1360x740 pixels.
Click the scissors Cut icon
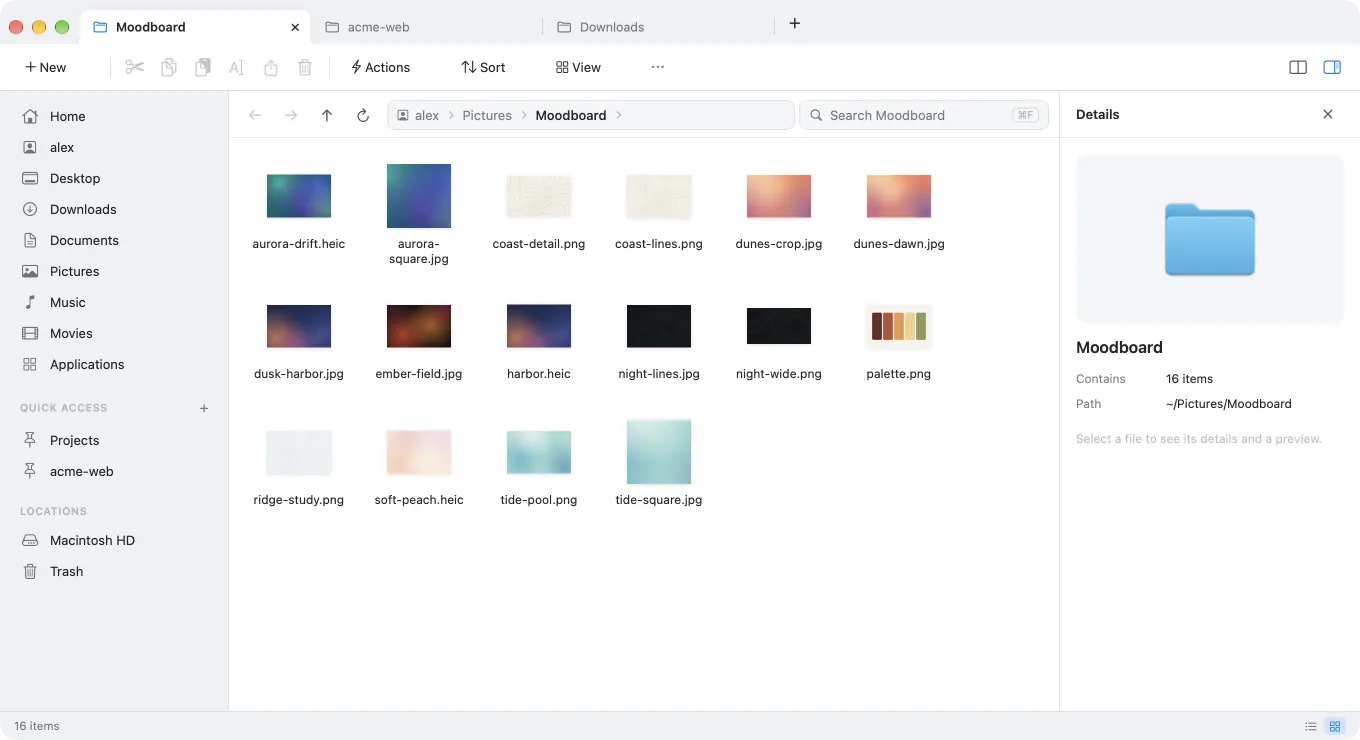point(135,67)
